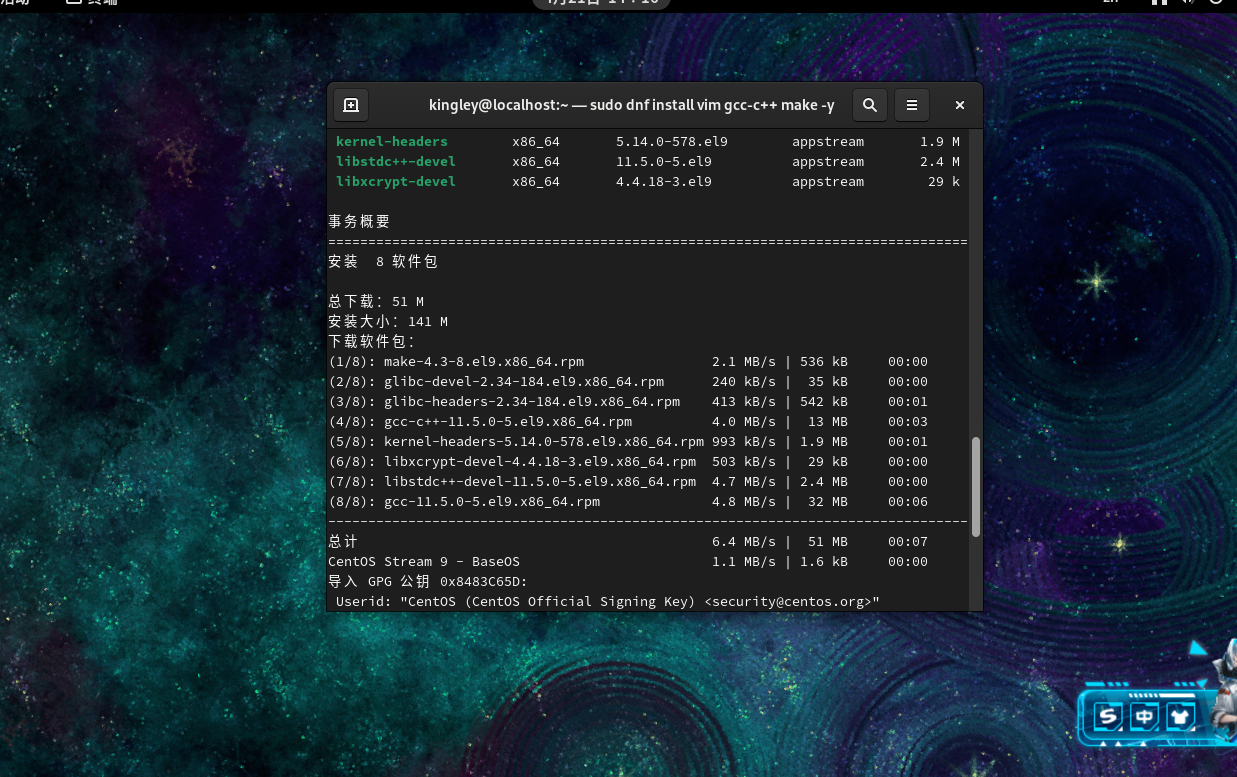1237x777 pixels.
Task: Click the green kernel-headers package name
Action: point(392,142)
